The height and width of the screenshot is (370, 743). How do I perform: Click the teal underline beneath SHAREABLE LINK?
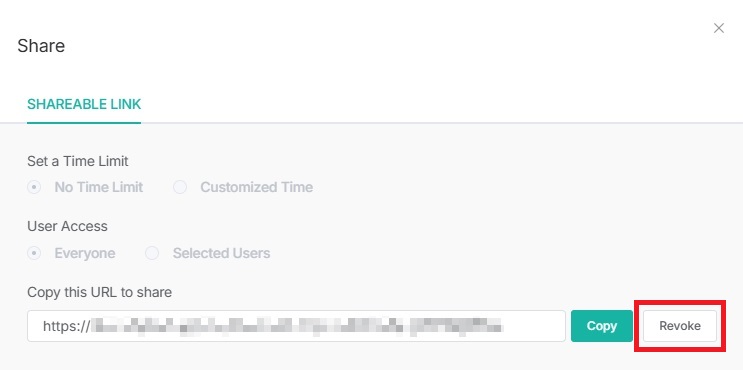pyautogui.click(x=84, y=123)
